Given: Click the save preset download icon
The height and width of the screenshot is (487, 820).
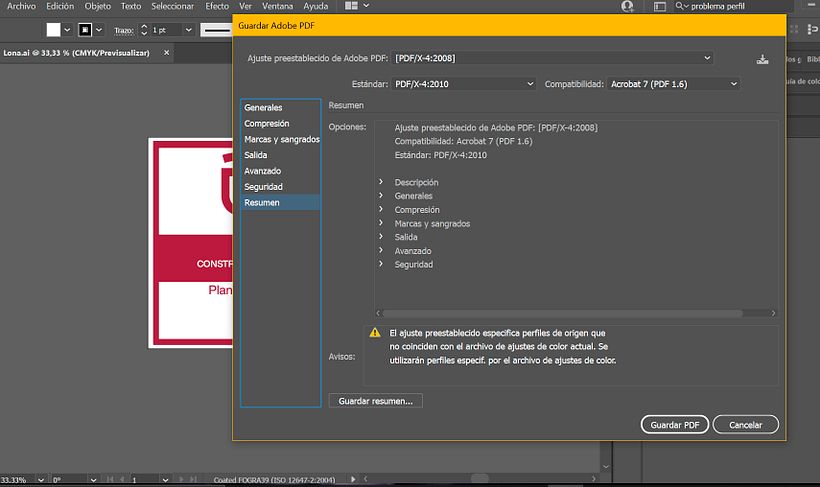Looking at the screenshot, I should pyautogui.click(x=762, y=59).
